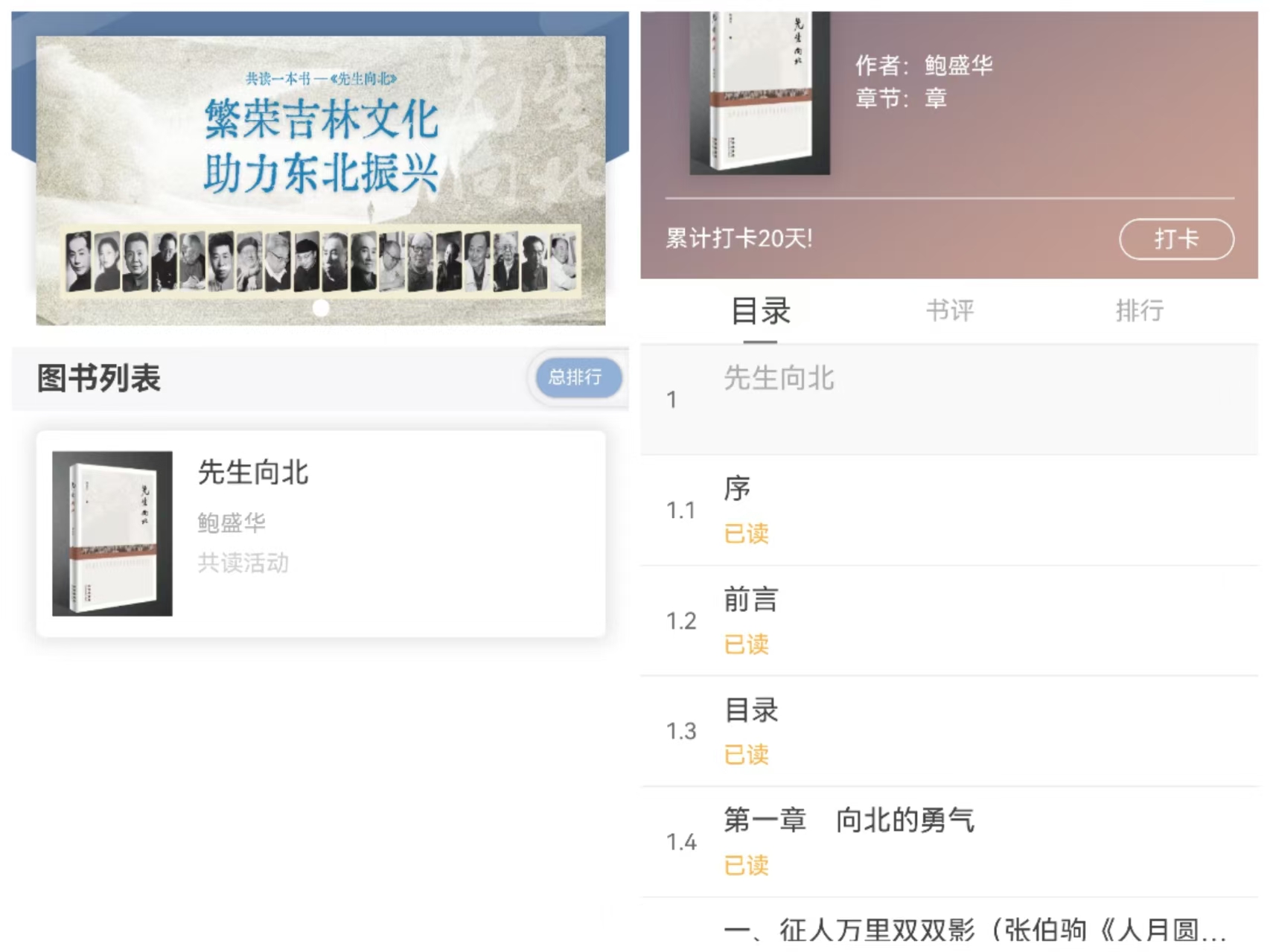The height and width of the screenshot is (952, 1270).
Task: Tap the 打卡 check-in button
Action: point(1175,239)
